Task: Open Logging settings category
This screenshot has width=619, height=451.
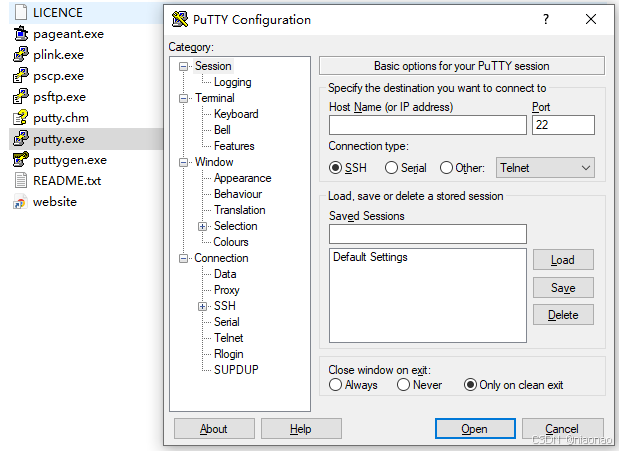Action: click(x=233, y=82)
